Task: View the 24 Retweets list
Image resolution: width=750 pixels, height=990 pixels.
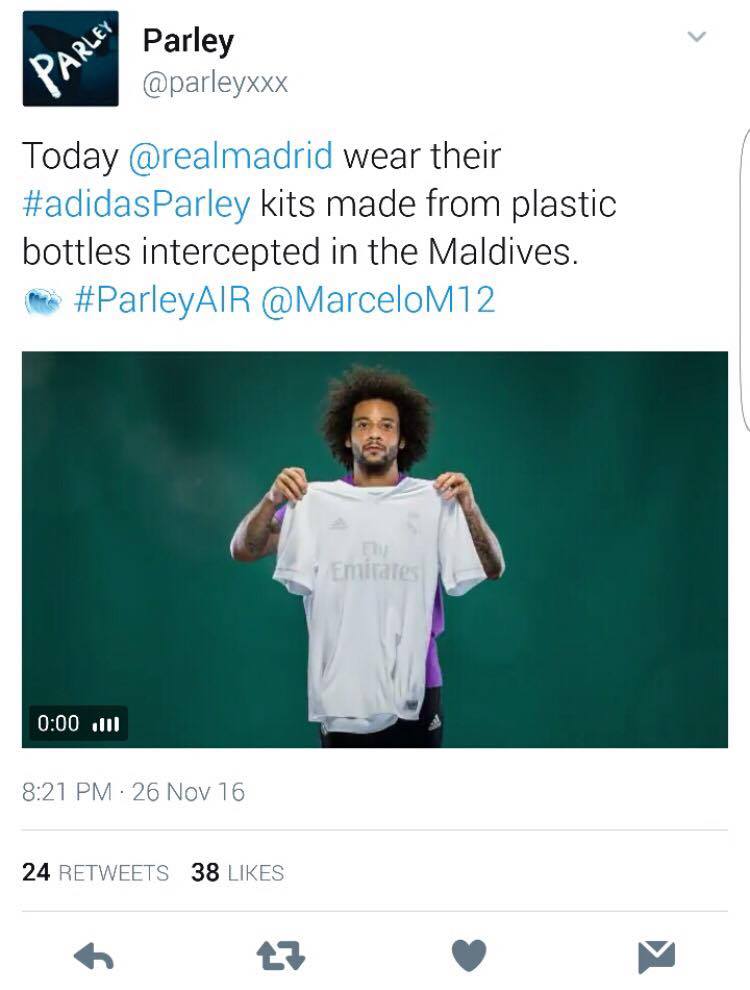Action: coord(95,873)
